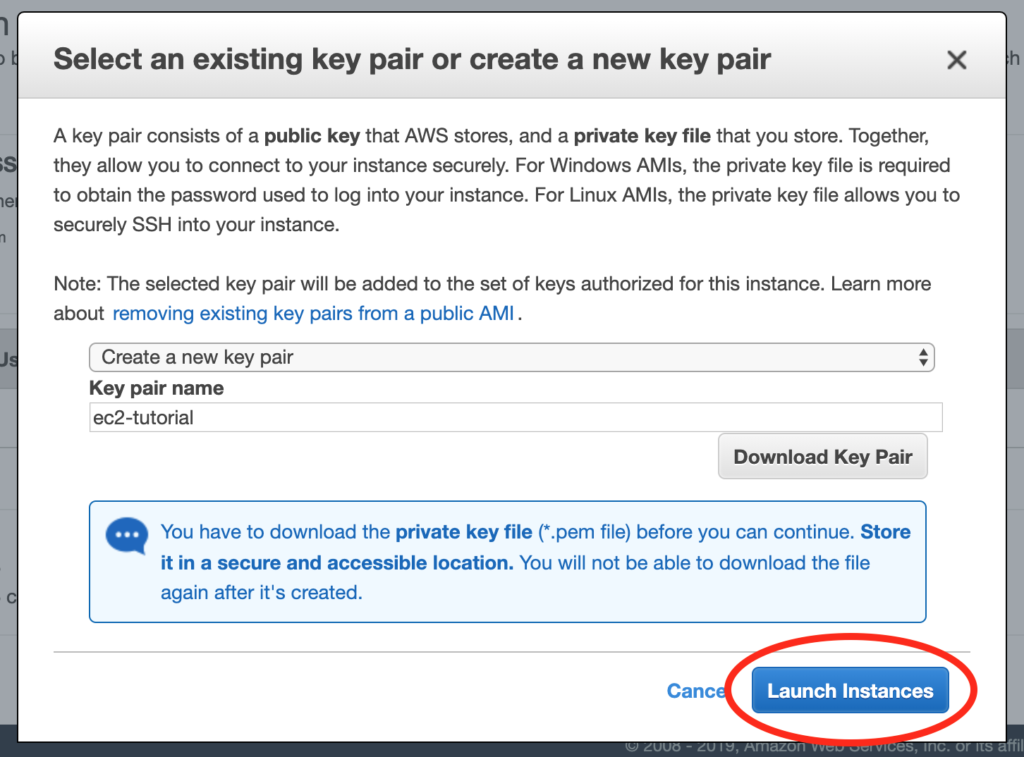This screenshot has height=757, width=1024.
Task: Click 'securely SSH into your instance' text
Action: click(196, 225)
